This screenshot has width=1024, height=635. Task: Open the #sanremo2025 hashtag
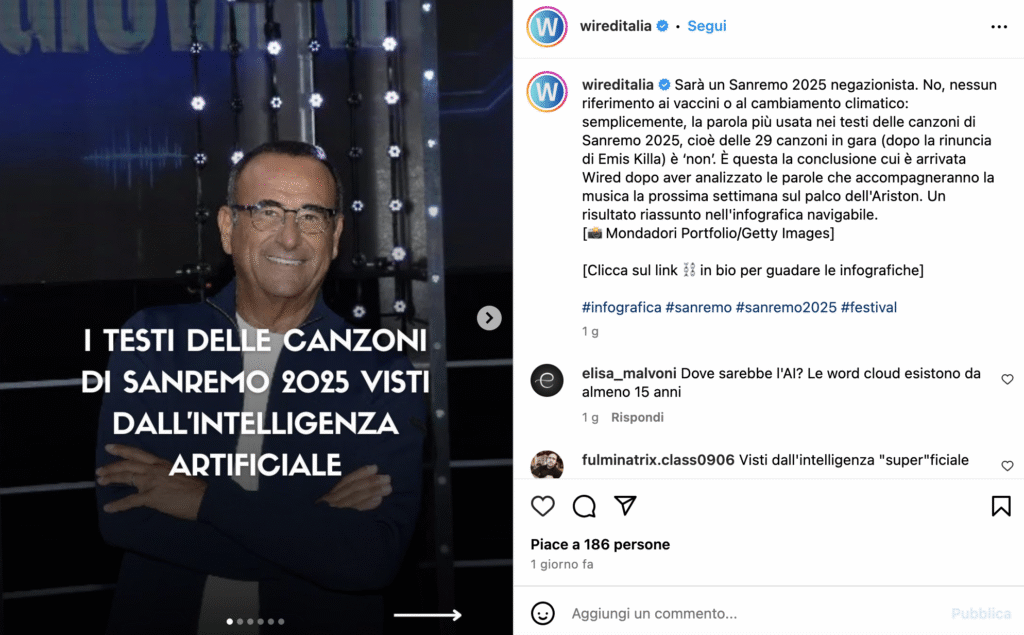786,307
